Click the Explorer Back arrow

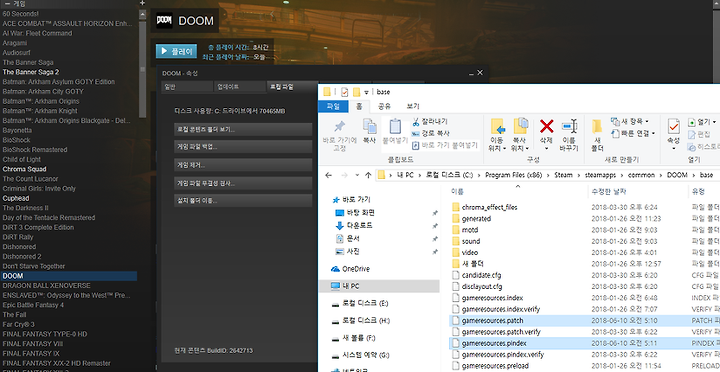click(x=328, y=175)
